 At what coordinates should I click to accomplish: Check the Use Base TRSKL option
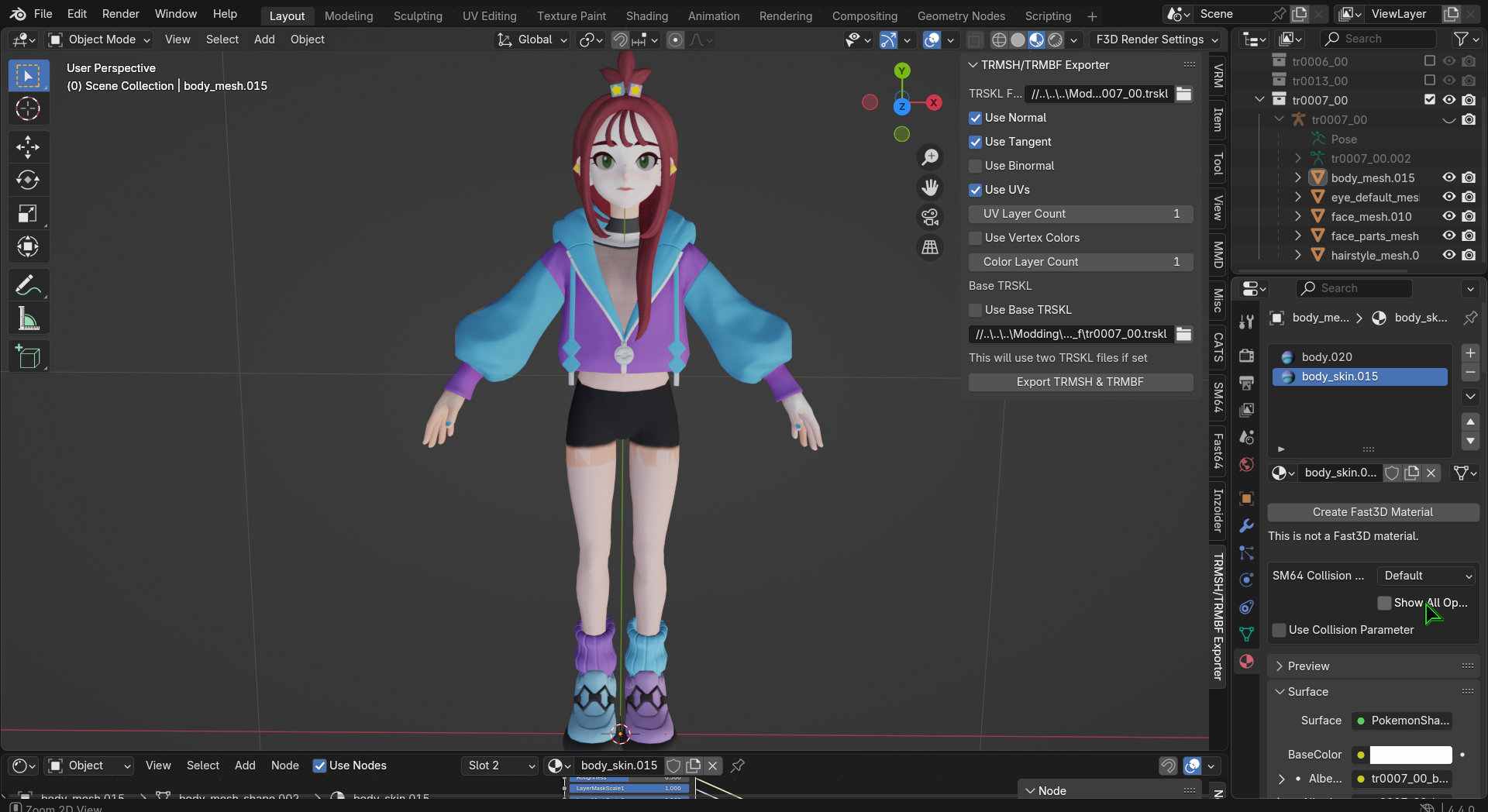pos(976,310)
